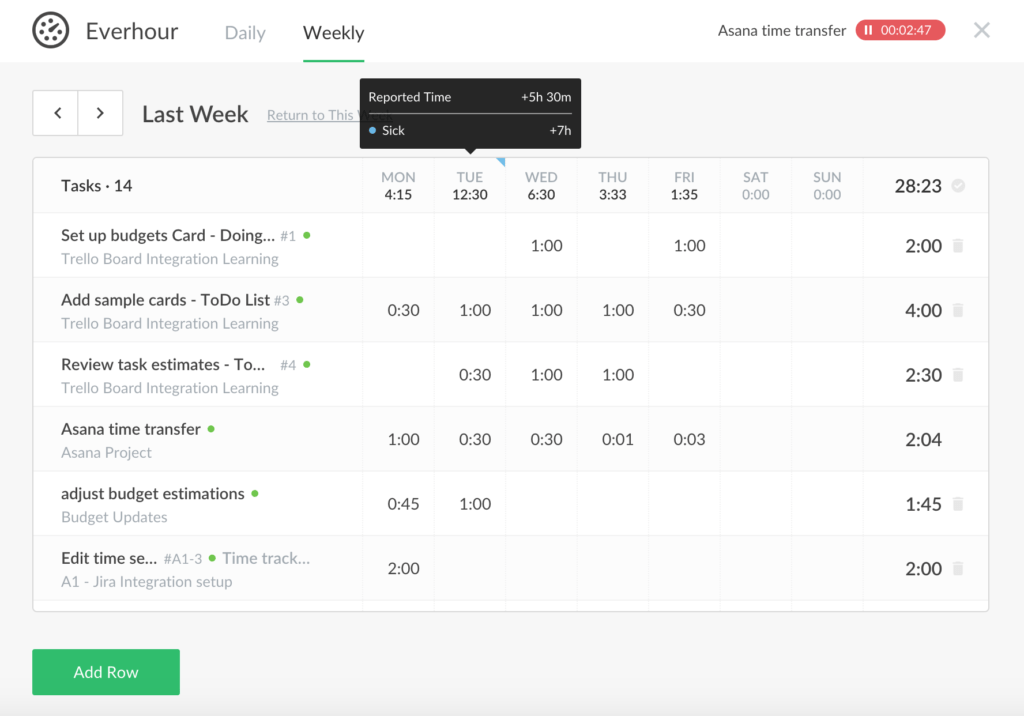Open the Add sample cards - ToDo List task
Screen dimensions: 1024x716
(x=165, y=300)
